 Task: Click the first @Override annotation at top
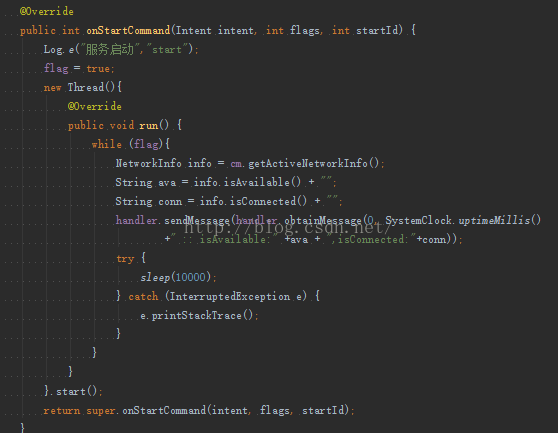[47, 11]
